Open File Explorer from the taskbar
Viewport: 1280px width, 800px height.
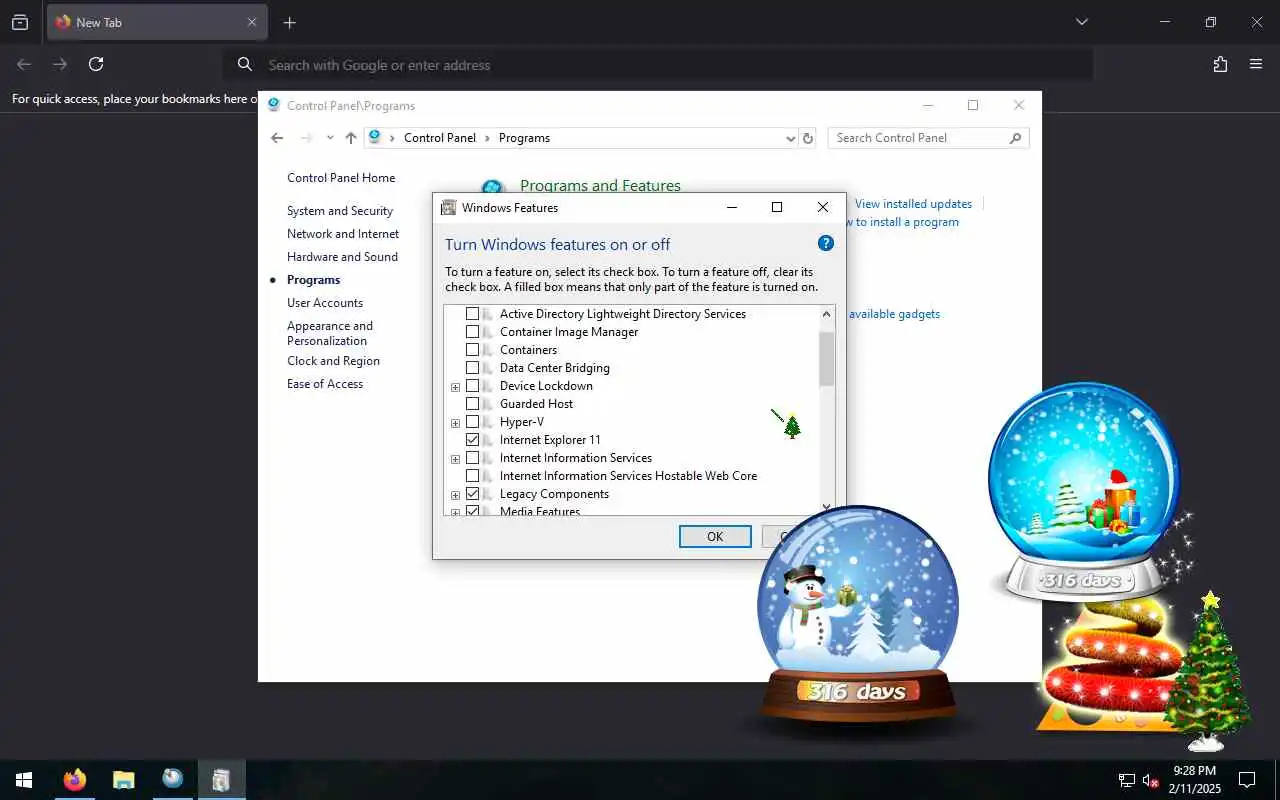click(x=123, y=780)
